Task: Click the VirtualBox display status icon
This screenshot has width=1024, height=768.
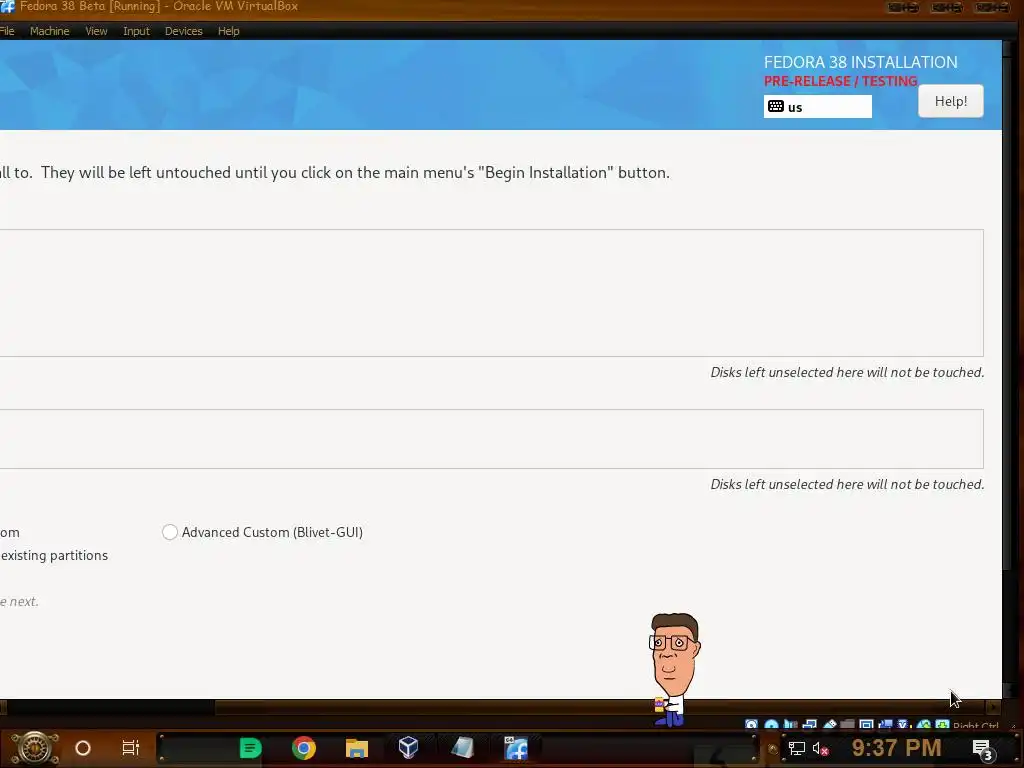Action: [867, 724]
